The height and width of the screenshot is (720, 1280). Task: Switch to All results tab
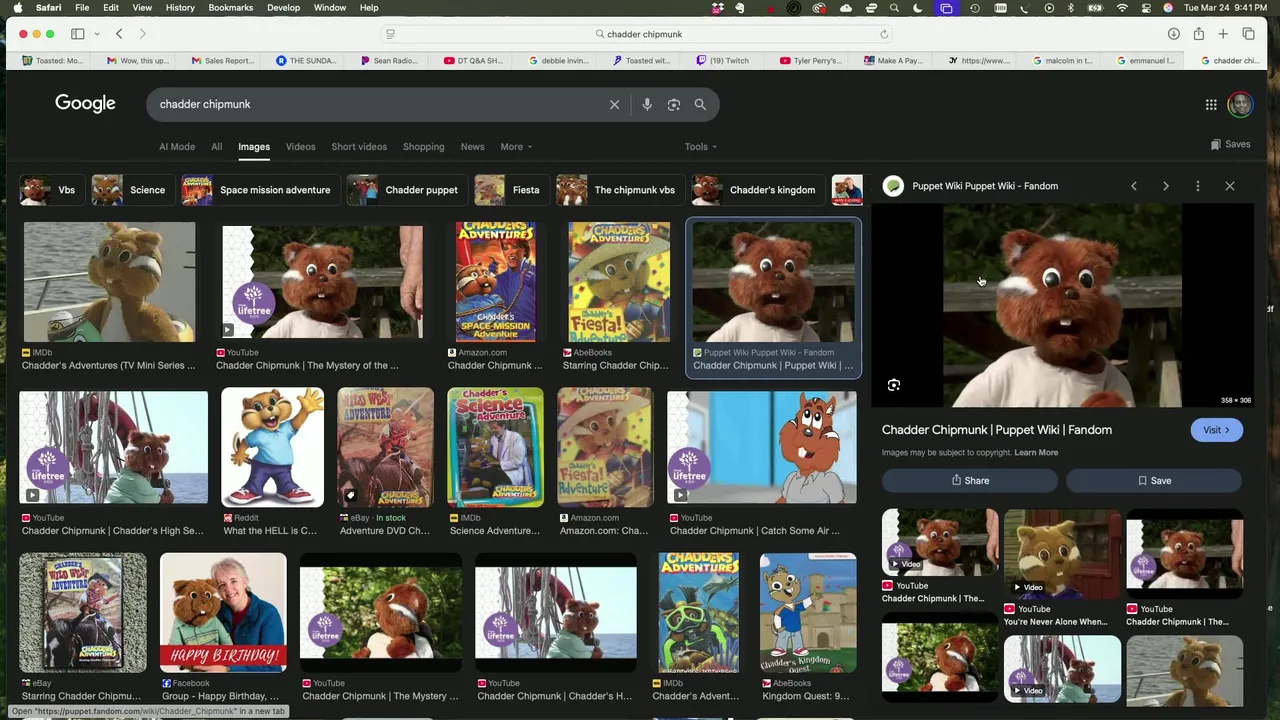click(x=216, y=147)
